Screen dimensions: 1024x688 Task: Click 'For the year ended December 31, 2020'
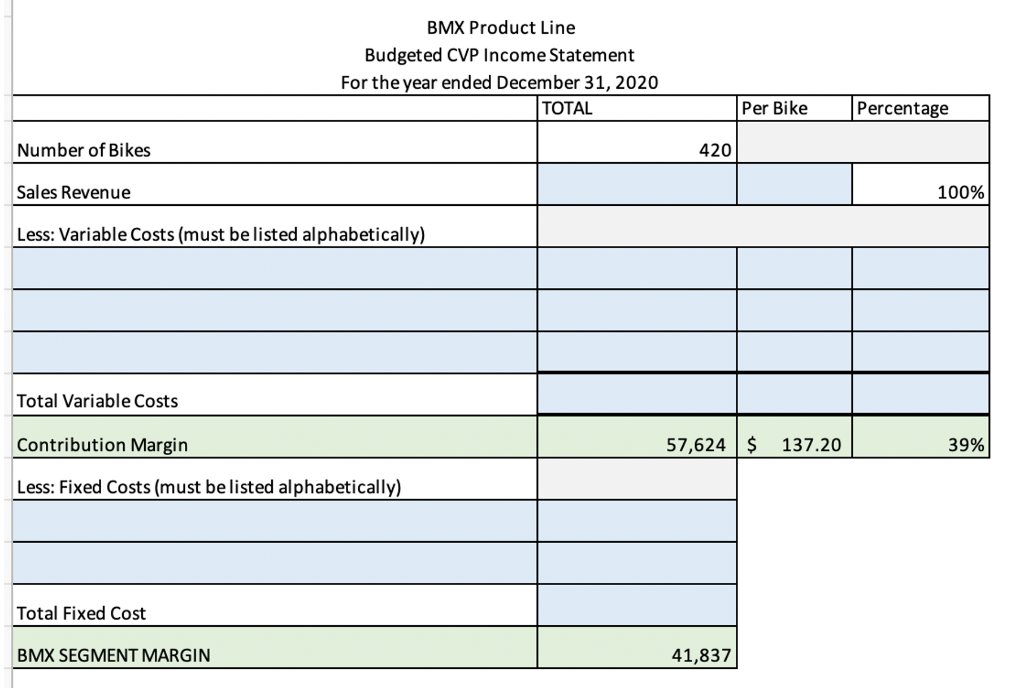(500, 82)
